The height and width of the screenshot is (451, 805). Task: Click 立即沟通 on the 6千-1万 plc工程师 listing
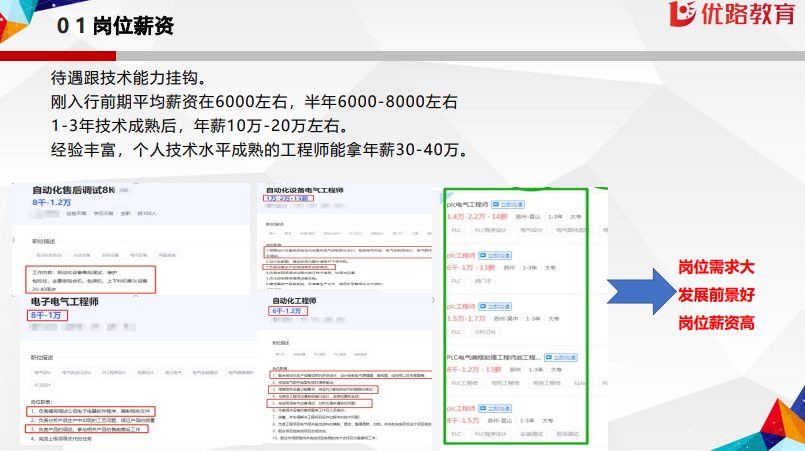pyautogui.click(x=495, y=255)
